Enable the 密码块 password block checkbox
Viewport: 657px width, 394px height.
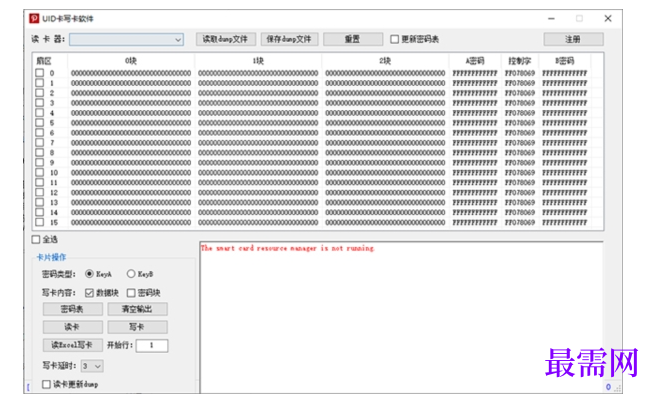click(131, 293)
